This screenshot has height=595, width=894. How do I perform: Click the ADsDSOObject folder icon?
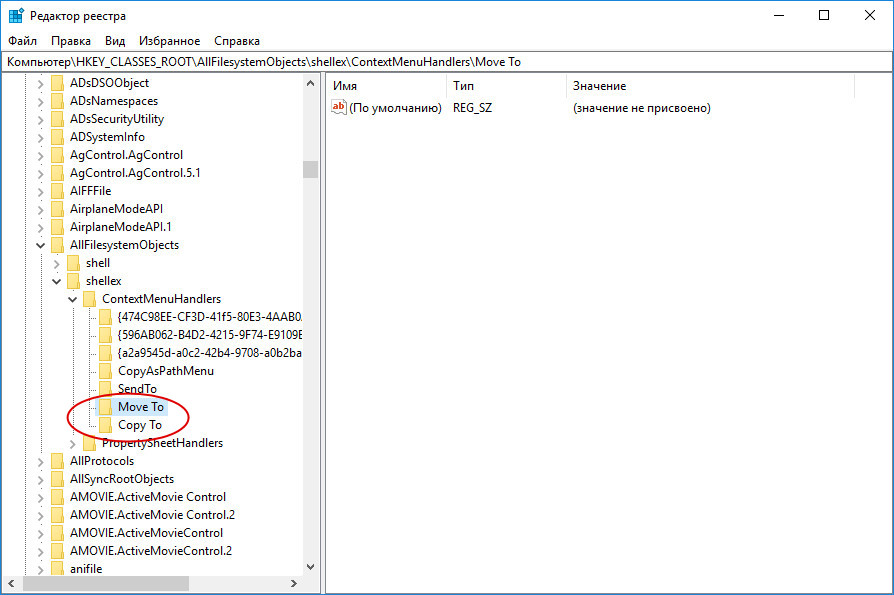58,83
